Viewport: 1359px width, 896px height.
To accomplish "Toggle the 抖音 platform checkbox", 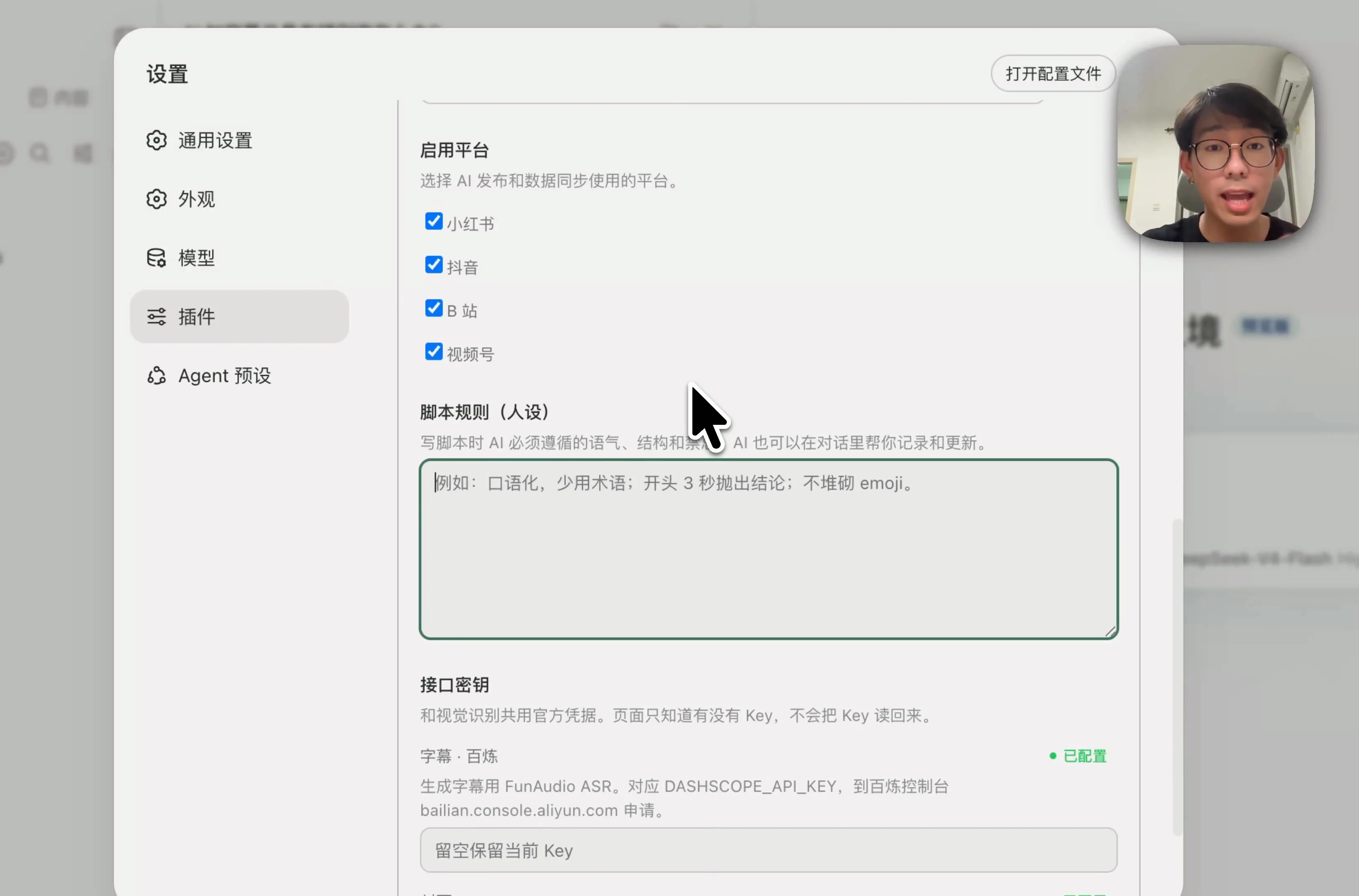I will pos(434,265).
